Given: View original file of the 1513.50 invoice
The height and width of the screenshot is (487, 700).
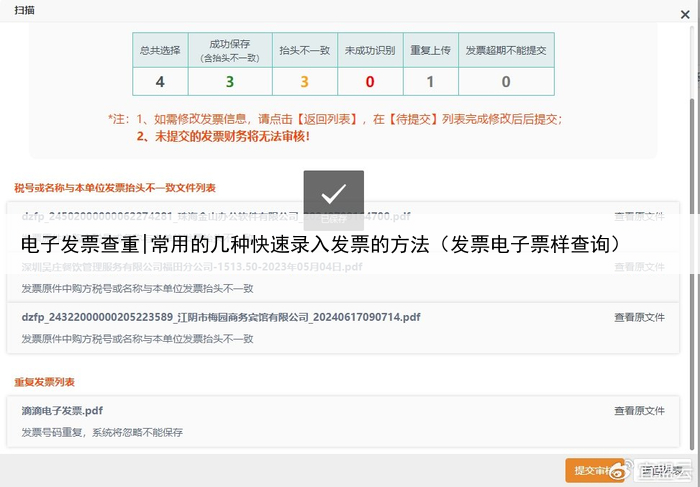Looking at the screenshot, I should point(639,267).
